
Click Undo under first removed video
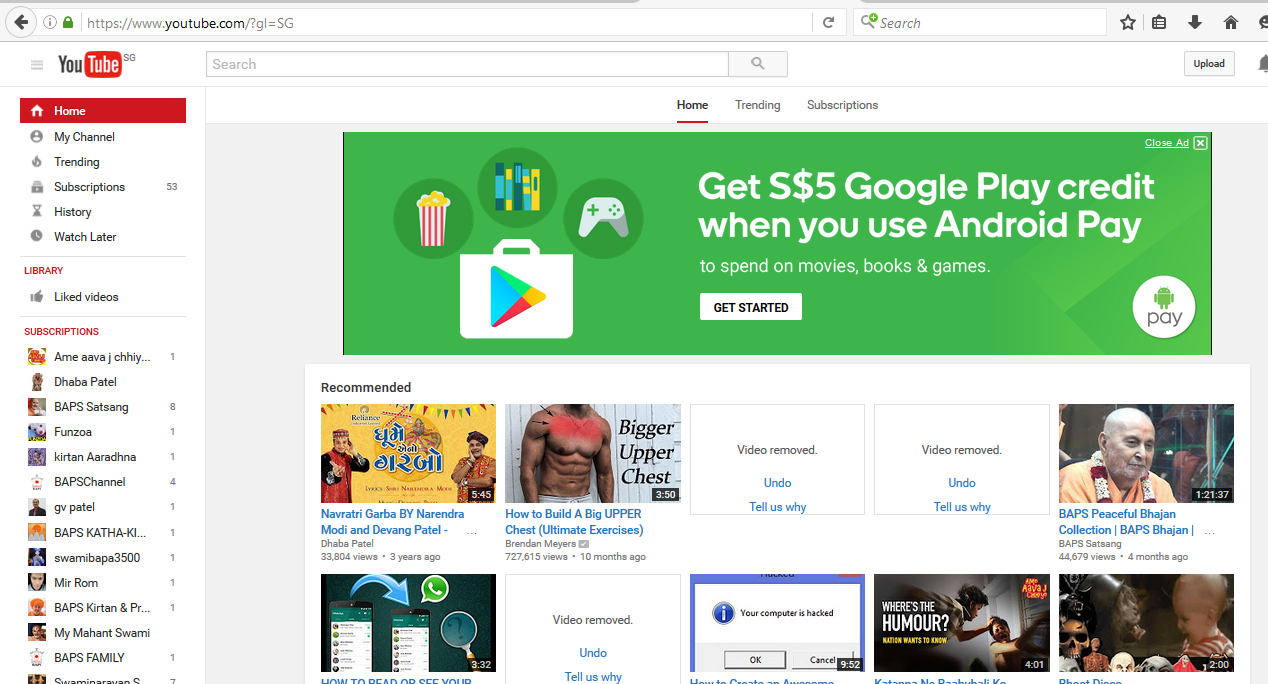pos(777,483)
